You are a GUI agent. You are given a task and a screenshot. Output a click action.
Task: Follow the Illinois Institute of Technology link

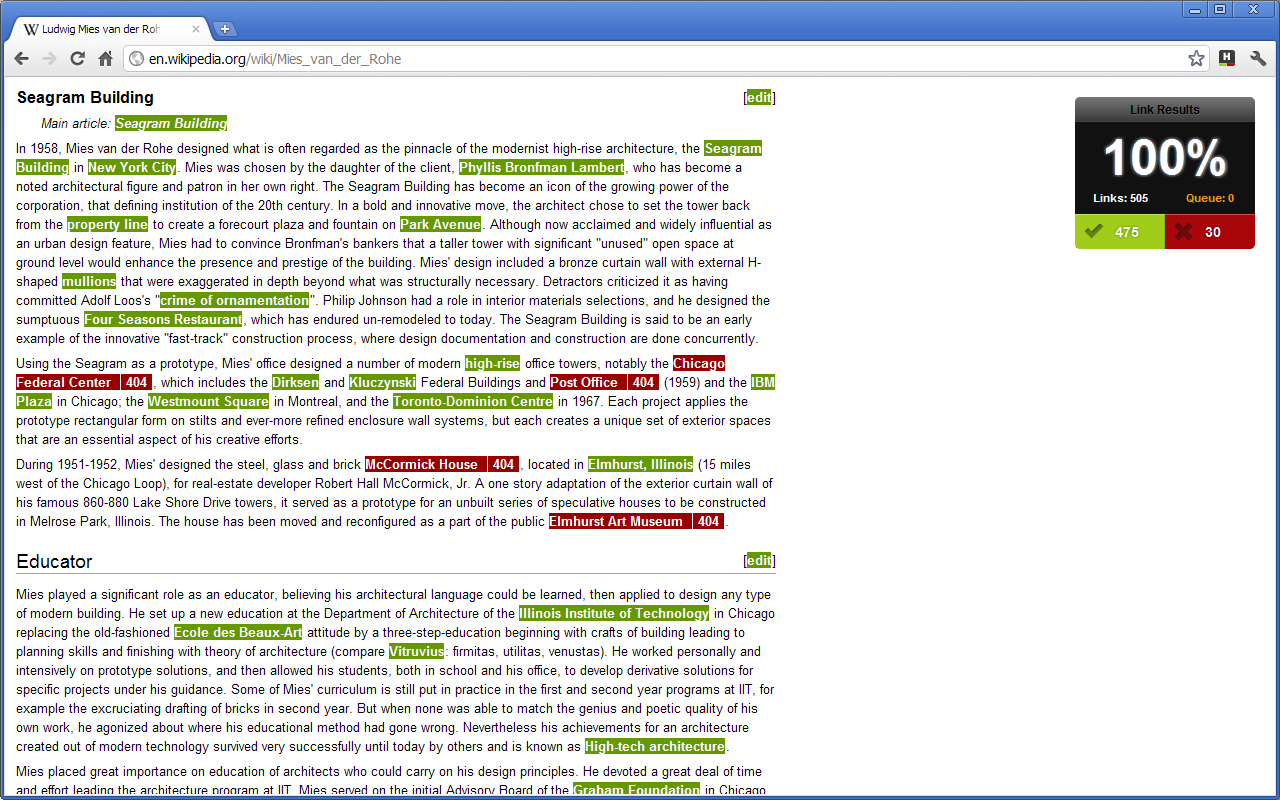(613, 613)
